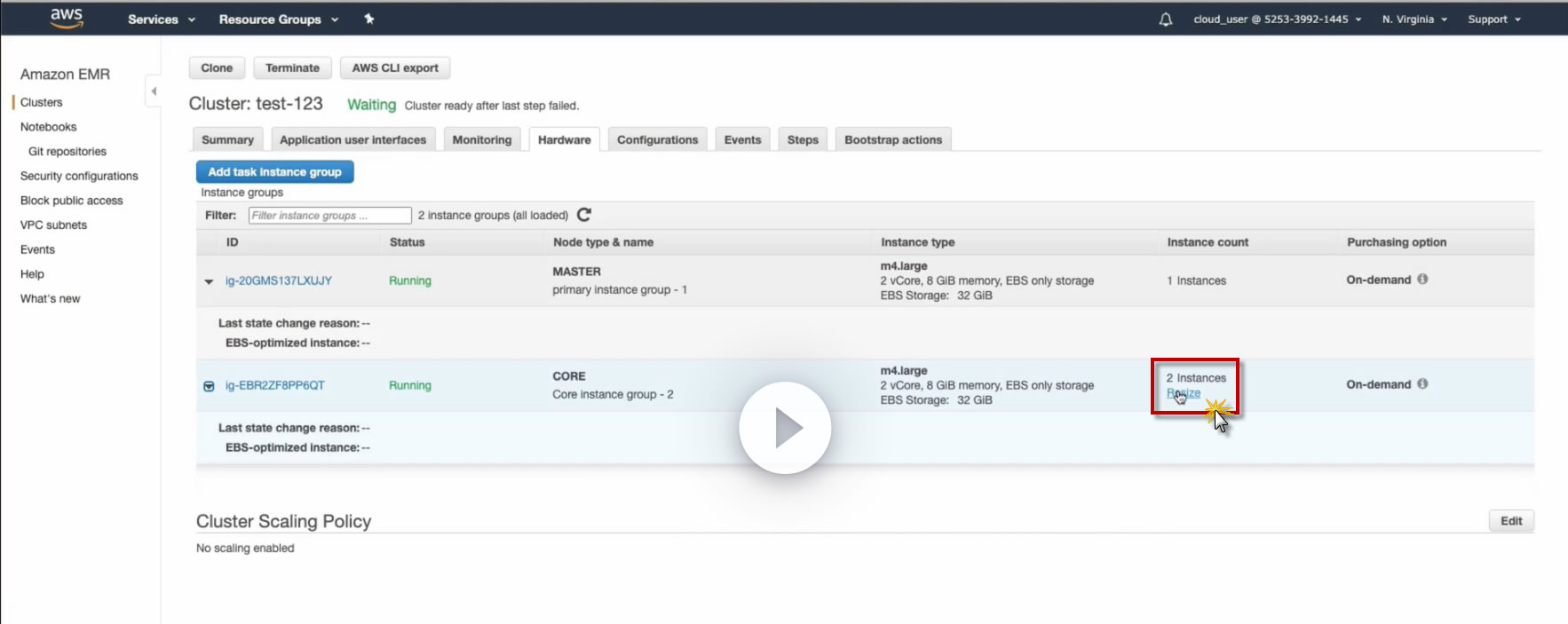Open the N. Virginia region dropdown
The height and width of the screenshot is (624, 1568).
pos(1414,20)
